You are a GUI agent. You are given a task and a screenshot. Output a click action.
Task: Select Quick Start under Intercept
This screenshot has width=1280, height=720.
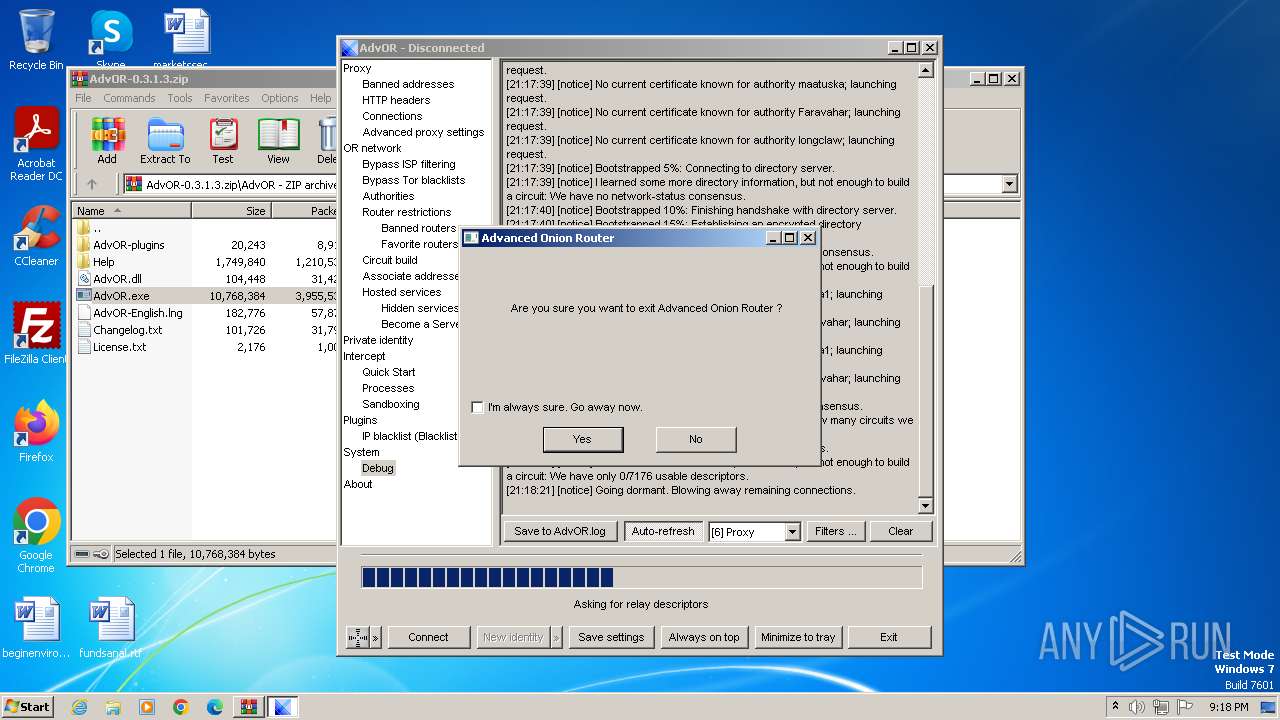[389, 372]
